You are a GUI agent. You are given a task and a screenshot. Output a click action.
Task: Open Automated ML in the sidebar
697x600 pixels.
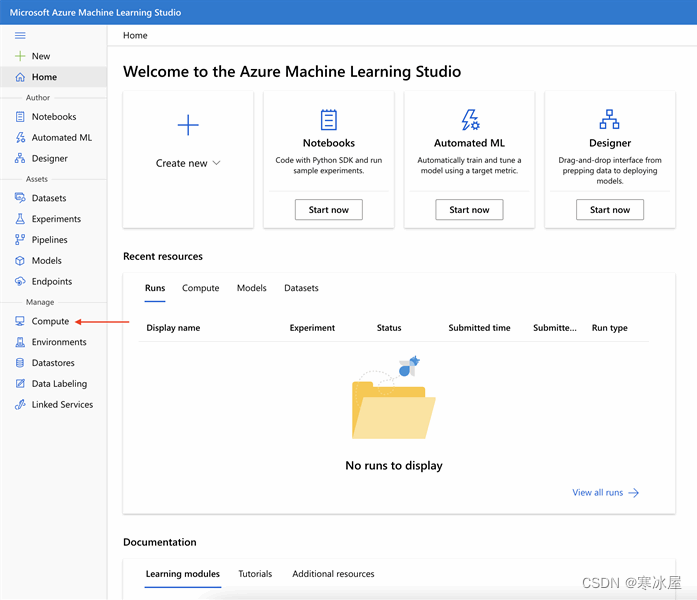coord(62,137)
